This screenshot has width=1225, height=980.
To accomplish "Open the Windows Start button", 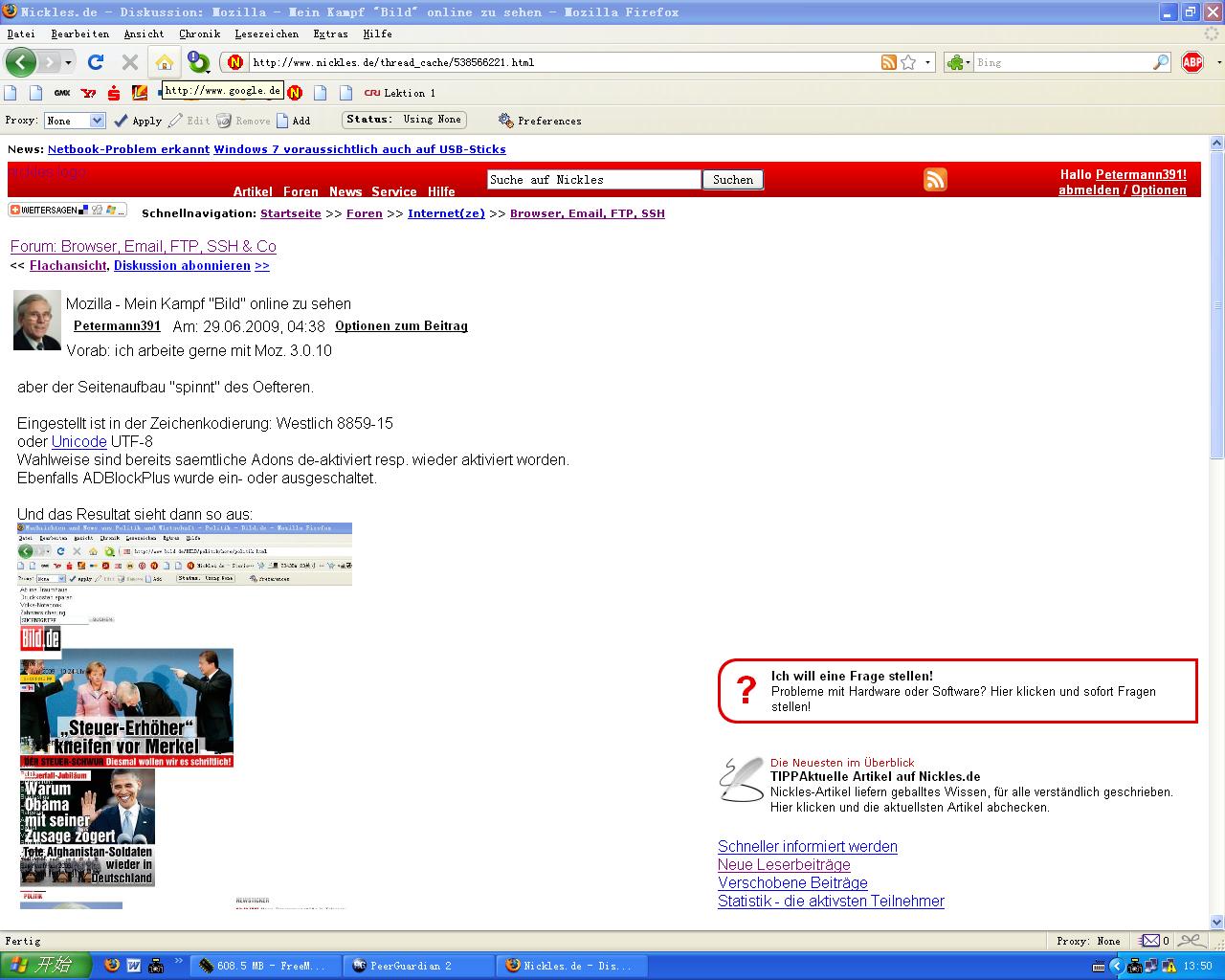I will [46, 966].
